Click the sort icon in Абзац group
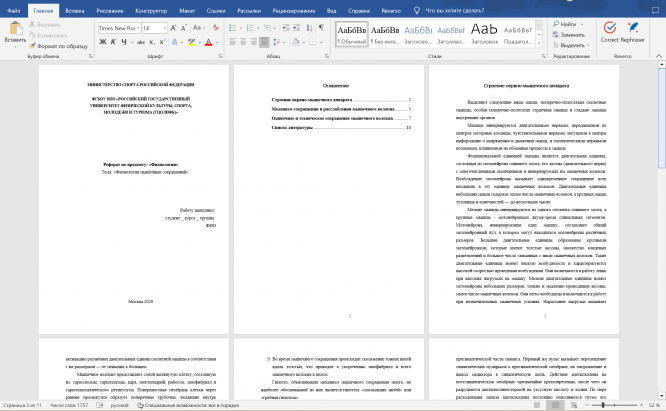 click(309, 28)
